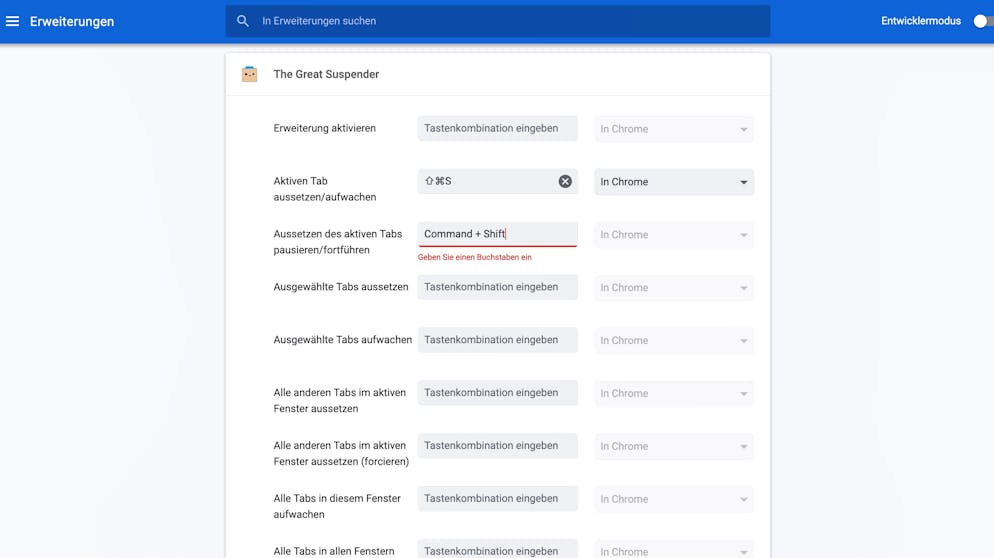Click shortcut field for aussetzen (forcieren)
The width and height of the screenshot is (994, 558).
(x=498, y=445)
